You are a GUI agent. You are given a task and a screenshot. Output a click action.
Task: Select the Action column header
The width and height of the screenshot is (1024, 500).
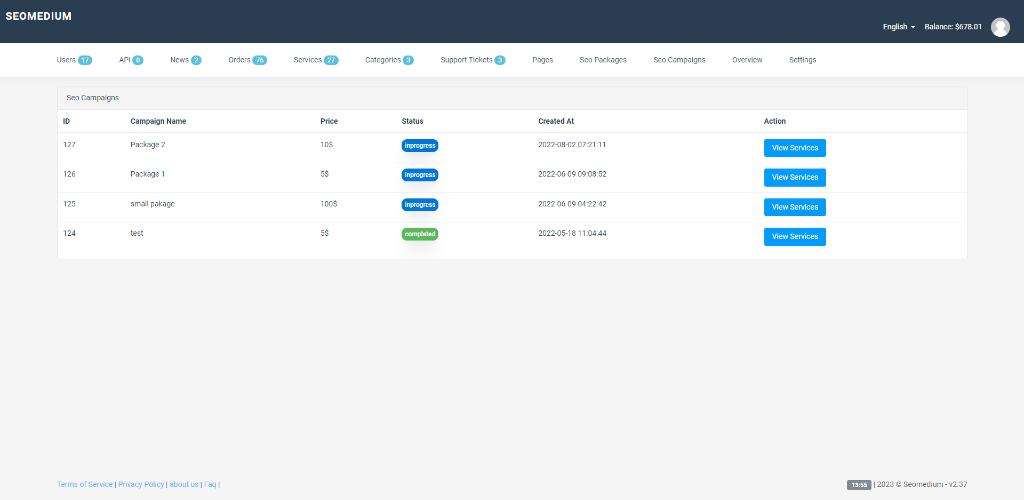coord(775,121)
